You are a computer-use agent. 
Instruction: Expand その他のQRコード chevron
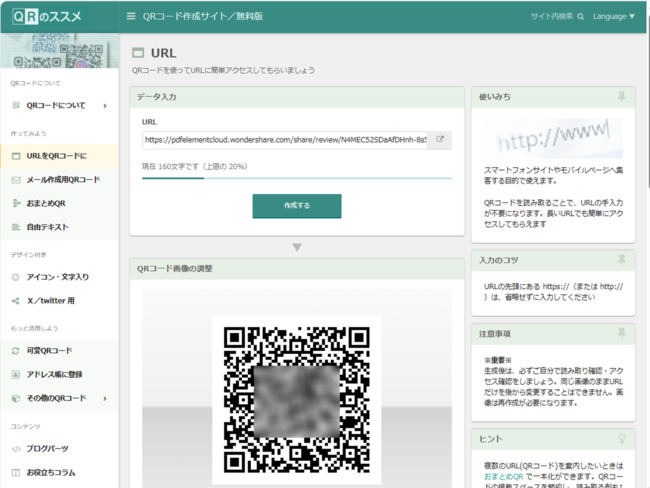(x=105, y=398)
